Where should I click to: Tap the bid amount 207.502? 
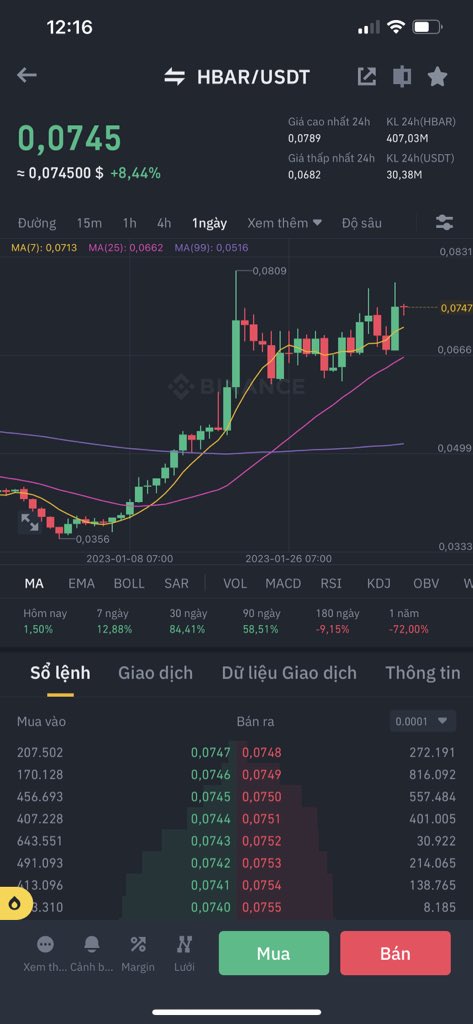[41, 752]
